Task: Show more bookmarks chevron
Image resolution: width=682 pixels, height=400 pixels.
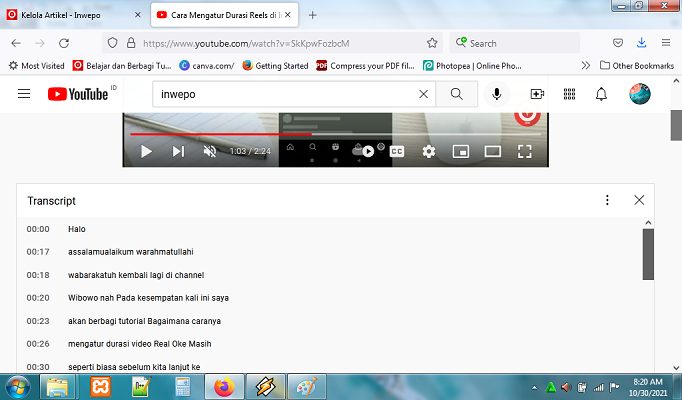Action: 585,66
